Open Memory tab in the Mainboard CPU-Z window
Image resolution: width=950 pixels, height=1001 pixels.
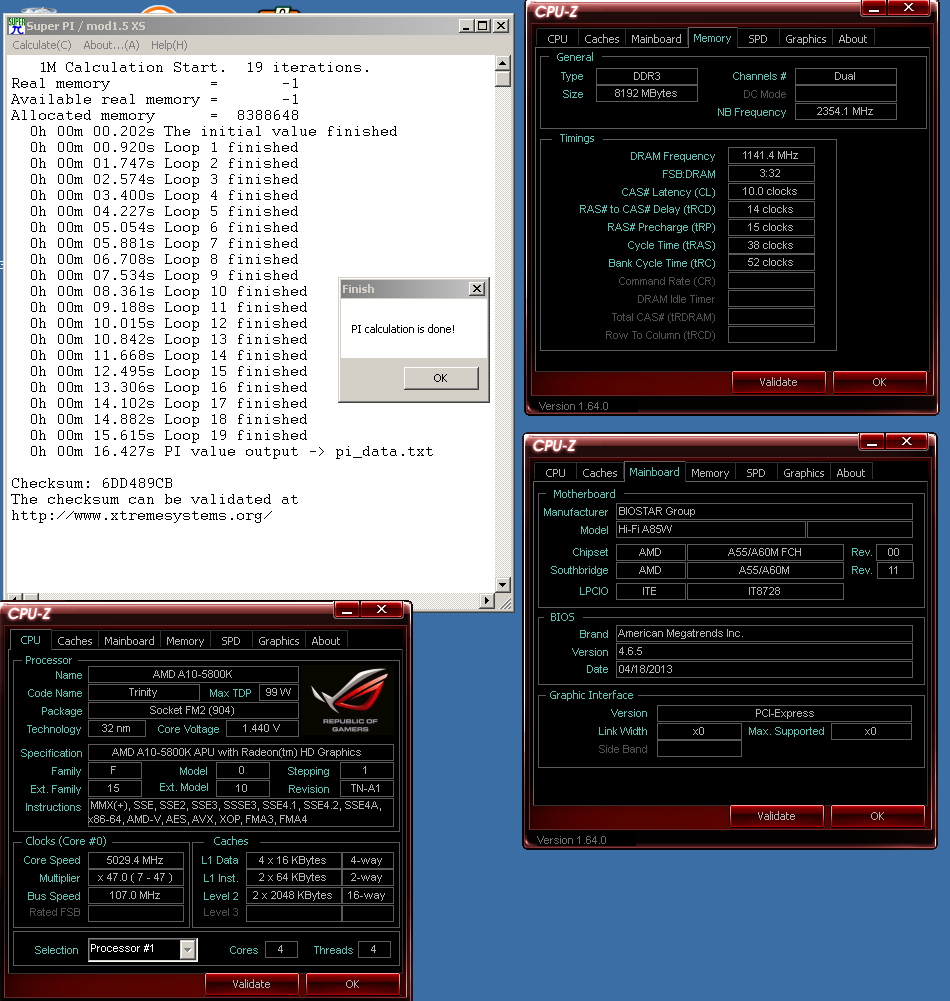point(710,473)
